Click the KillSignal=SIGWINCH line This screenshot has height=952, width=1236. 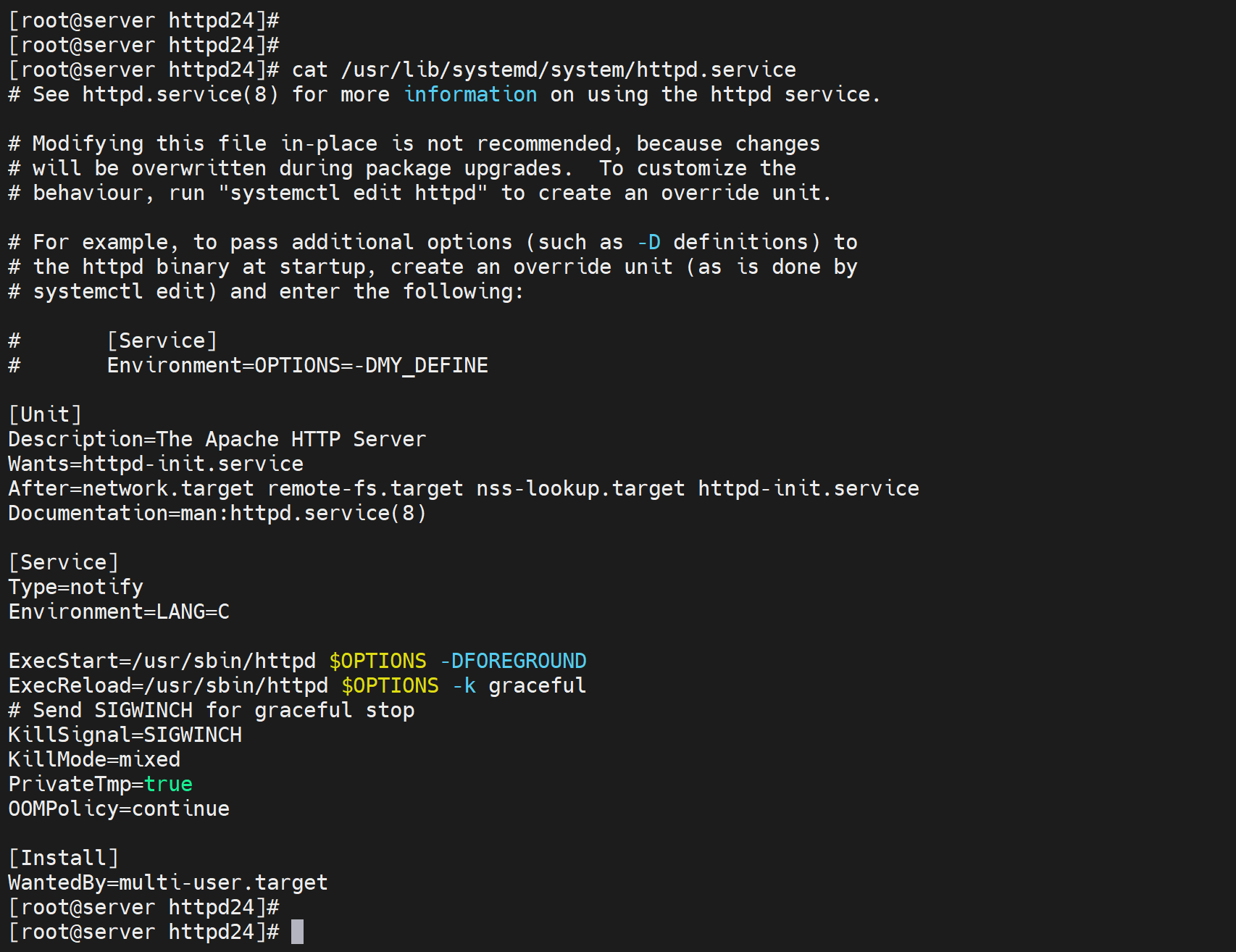click(125, 735)
